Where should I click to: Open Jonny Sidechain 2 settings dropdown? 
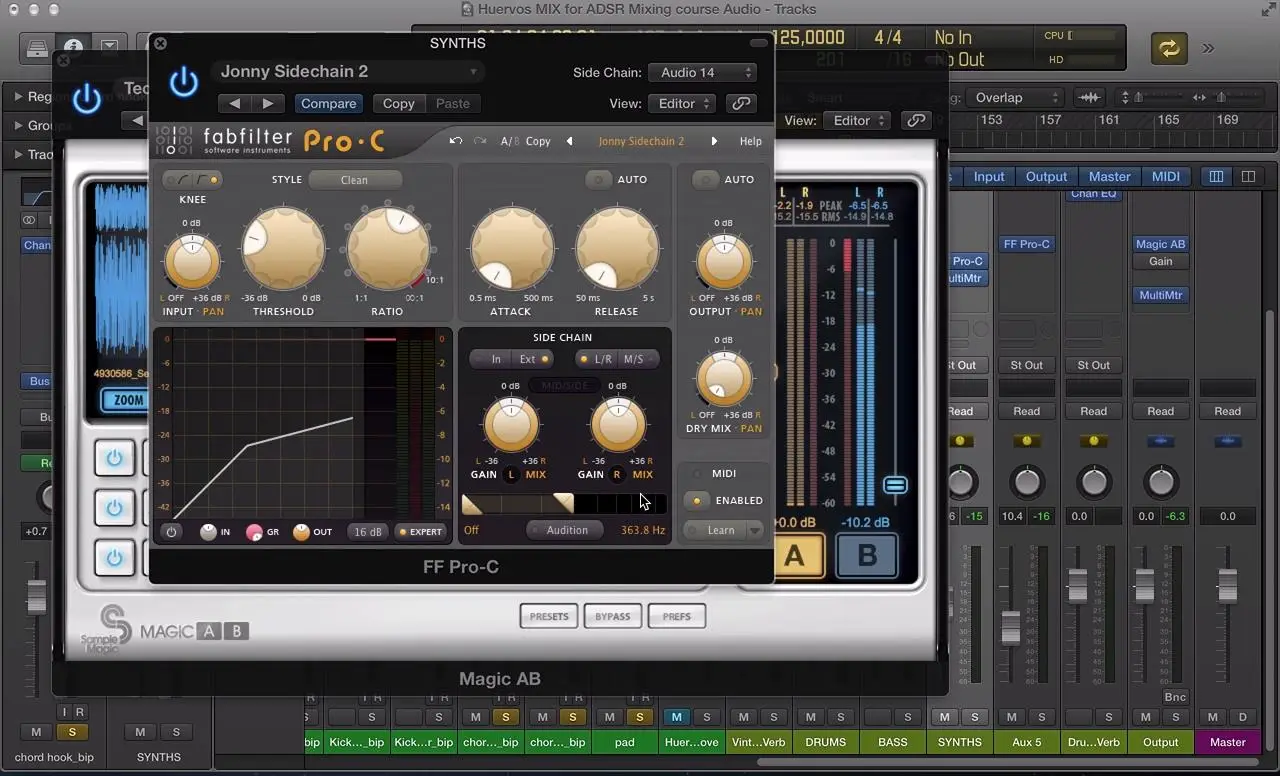tap(348, 71)
